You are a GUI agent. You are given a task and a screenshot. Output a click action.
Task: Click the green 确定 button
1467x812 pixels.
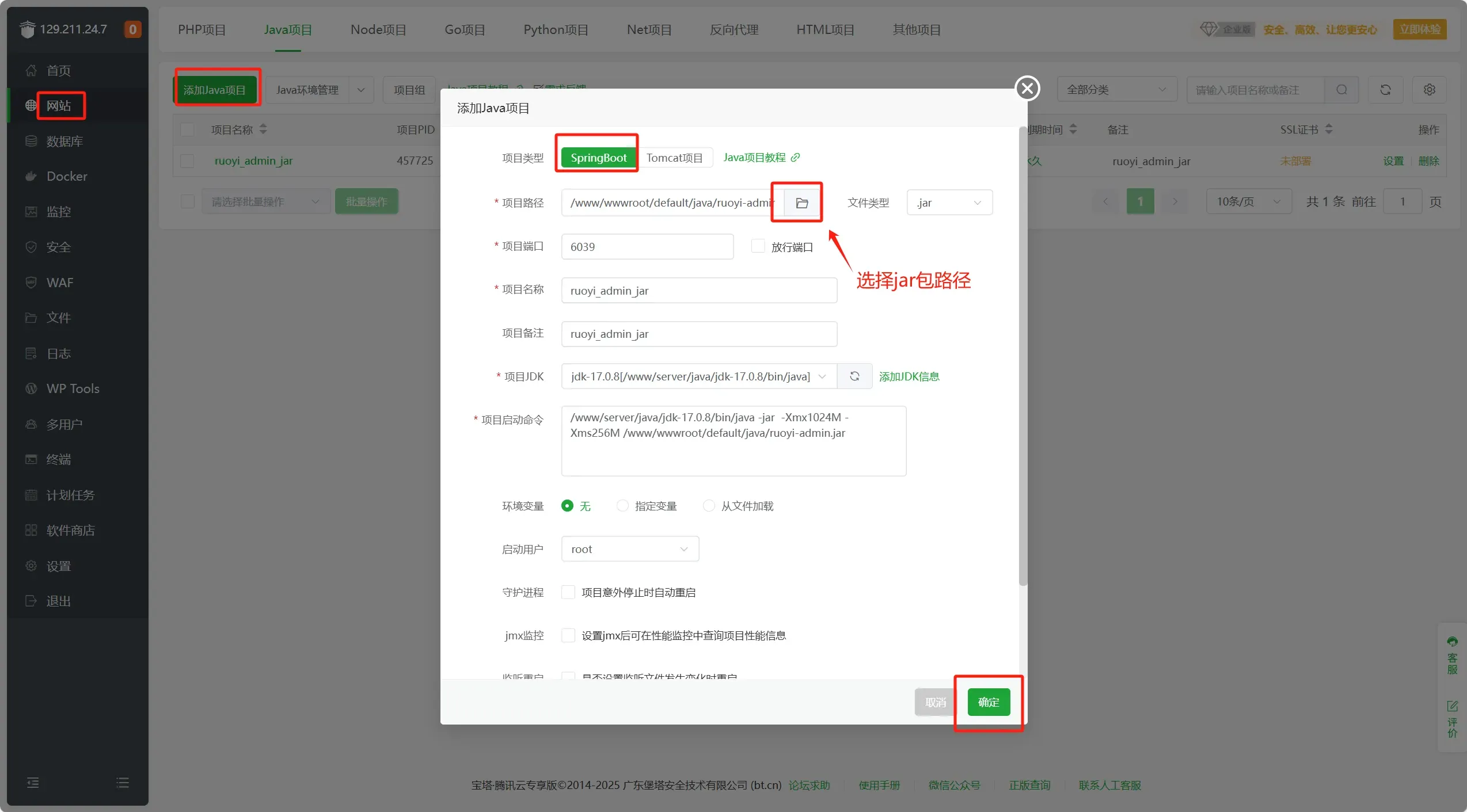[x=988, y=702]
